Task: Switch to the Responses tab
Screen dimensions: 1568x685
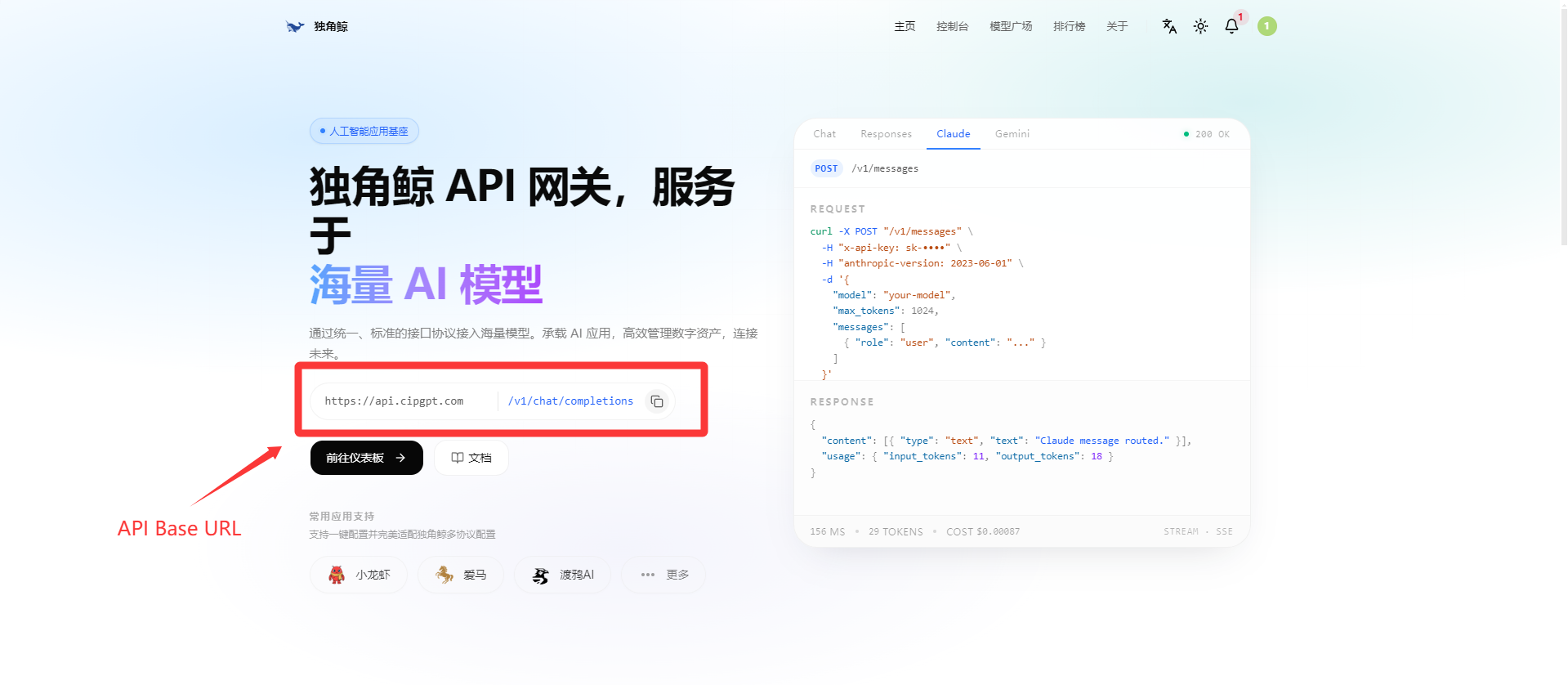Action: (886, 134)
